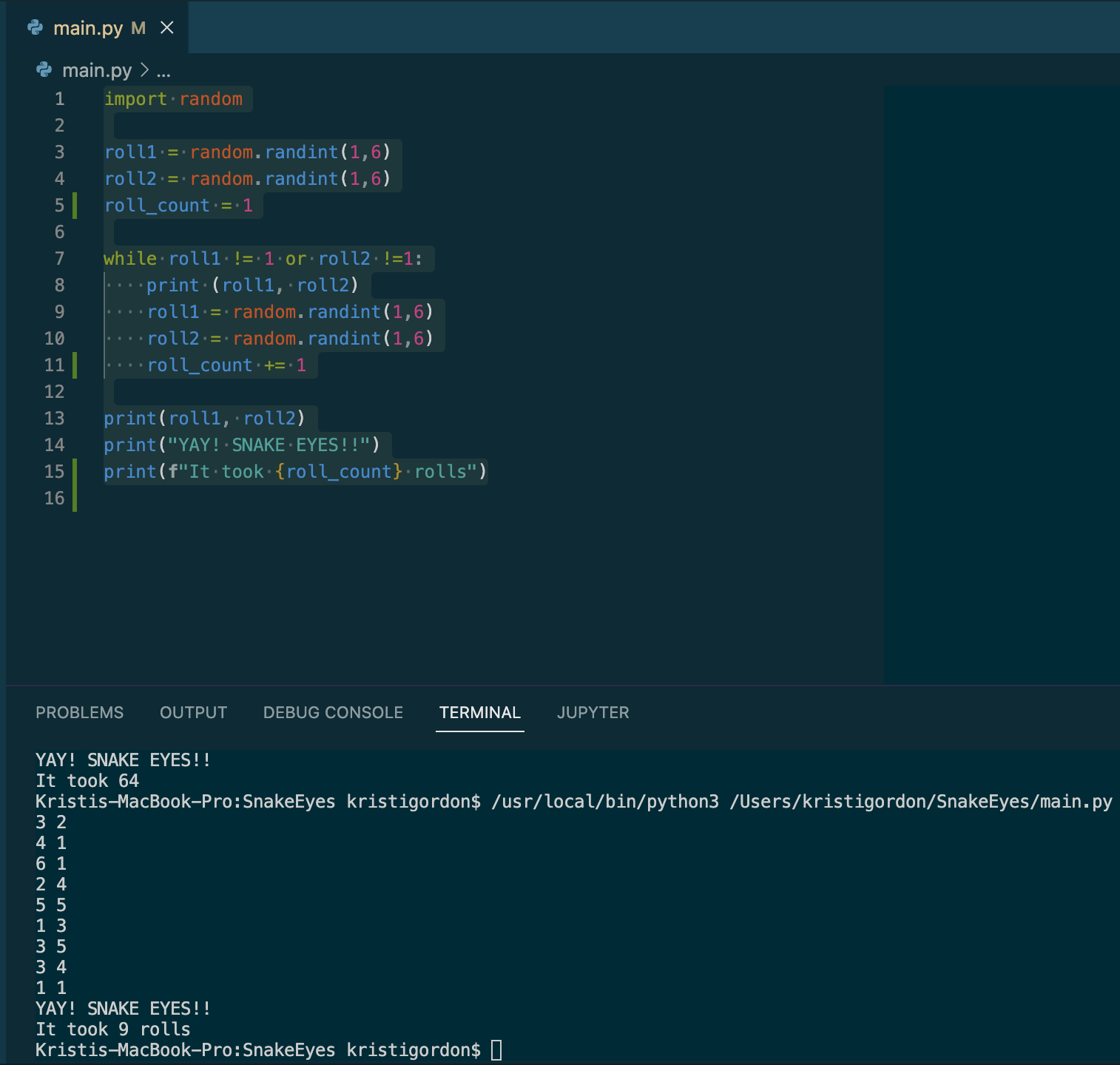This screenshot has height=1065, width=1120.
Task: Switch to the OUTPUT panel tab
Action: [193, 712]
